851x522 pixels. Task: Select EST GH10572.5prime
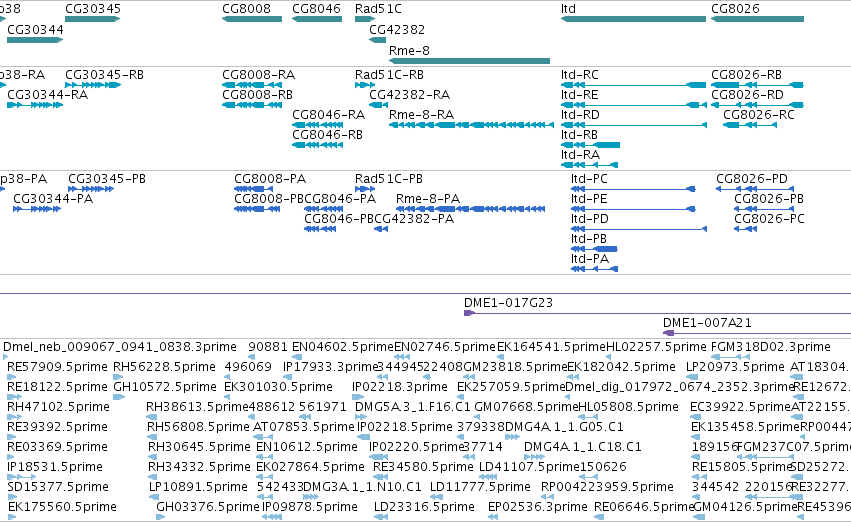point(119,397)
